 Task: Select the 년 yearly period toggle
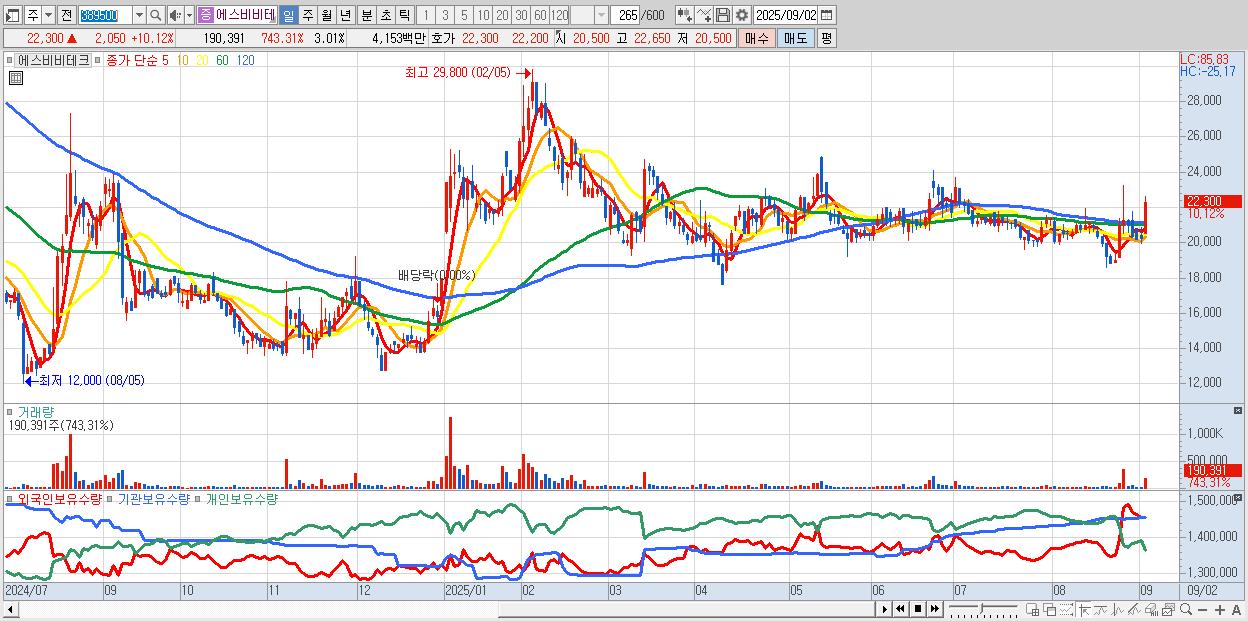(x=345, y=15)
